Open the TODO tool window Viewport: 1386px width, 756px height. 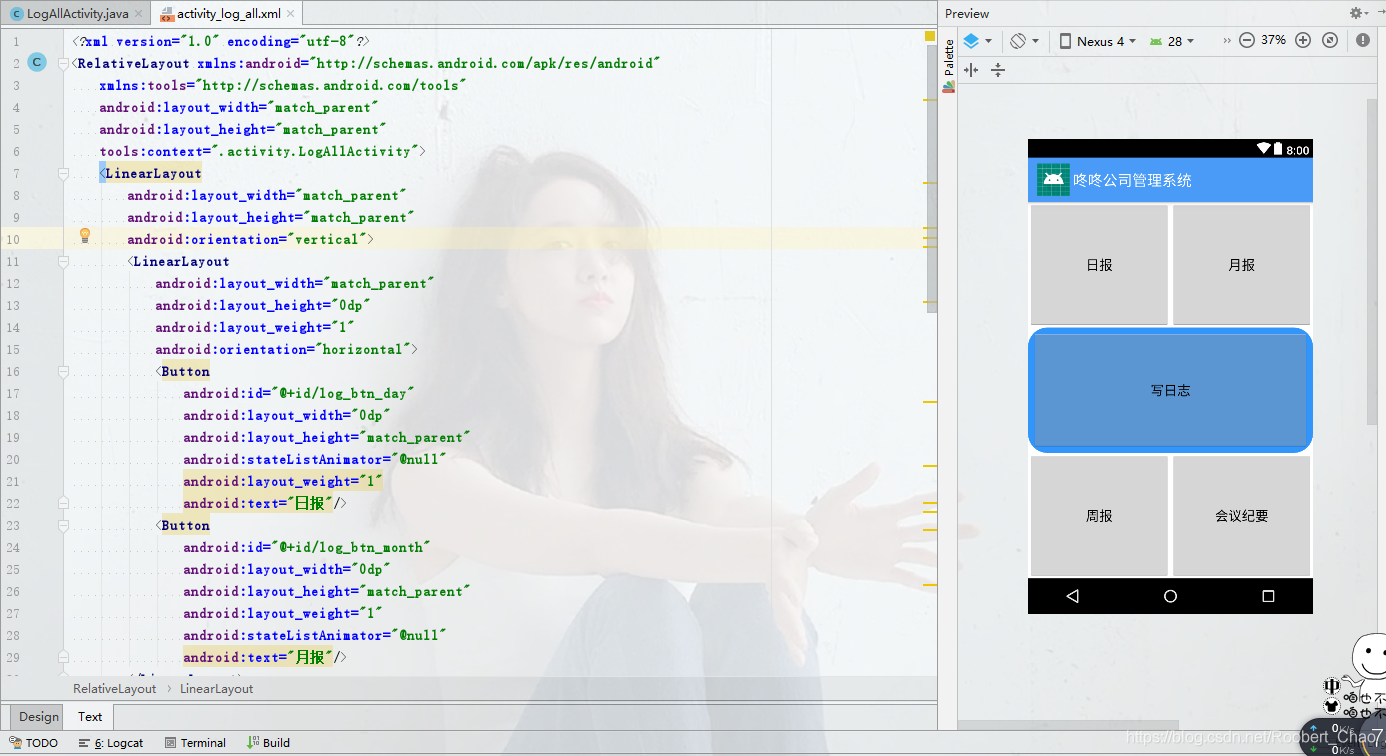point(33,743)
